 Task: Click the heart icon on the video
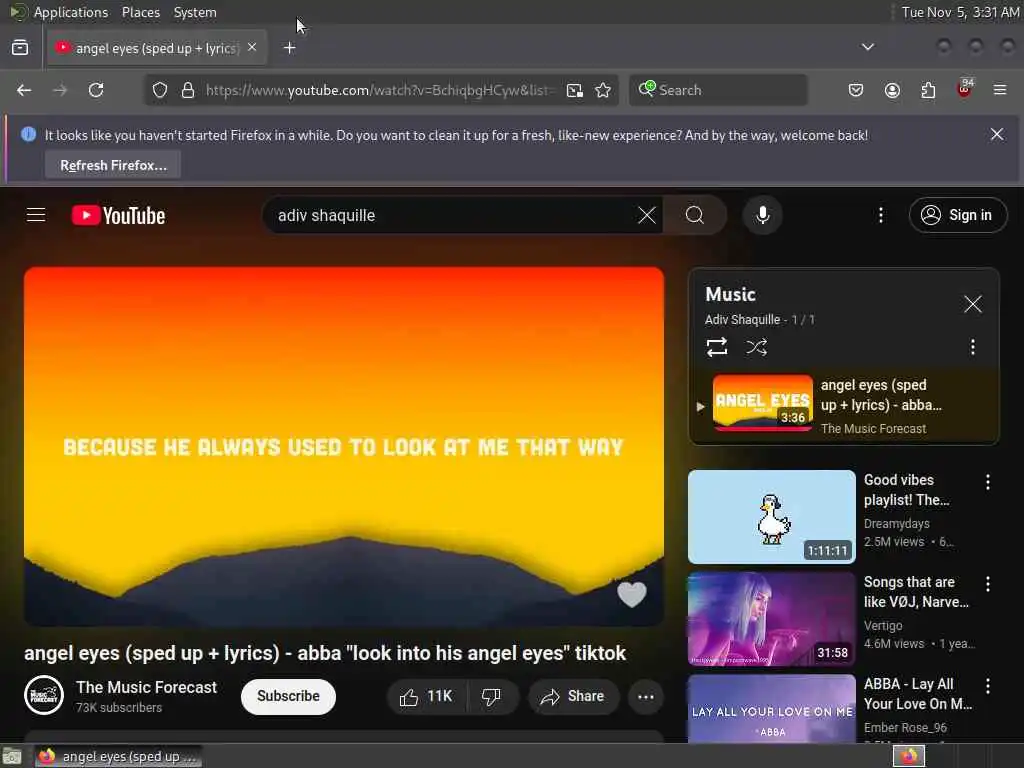632,594
